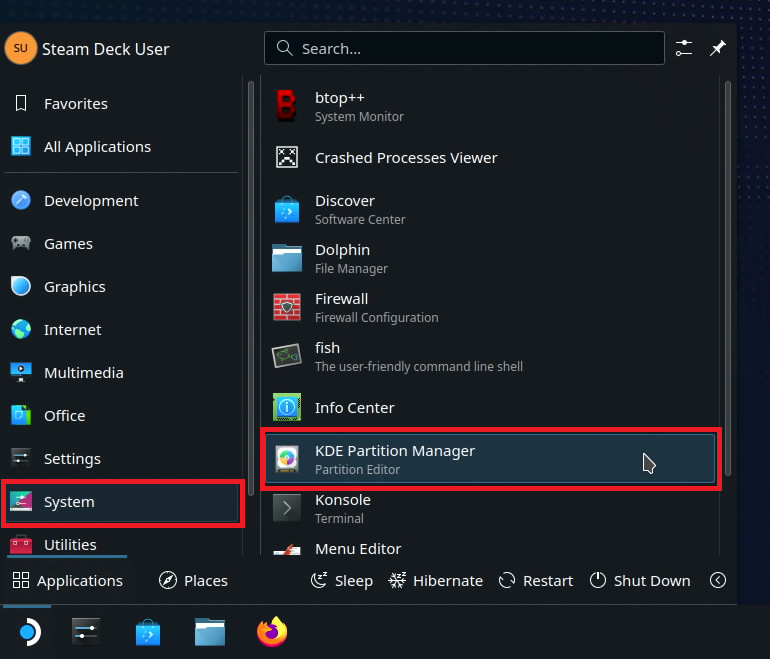The image size is (770, 659).
Task: Open Crashed Processes Viewer icon
Action: tap(287, 157)
